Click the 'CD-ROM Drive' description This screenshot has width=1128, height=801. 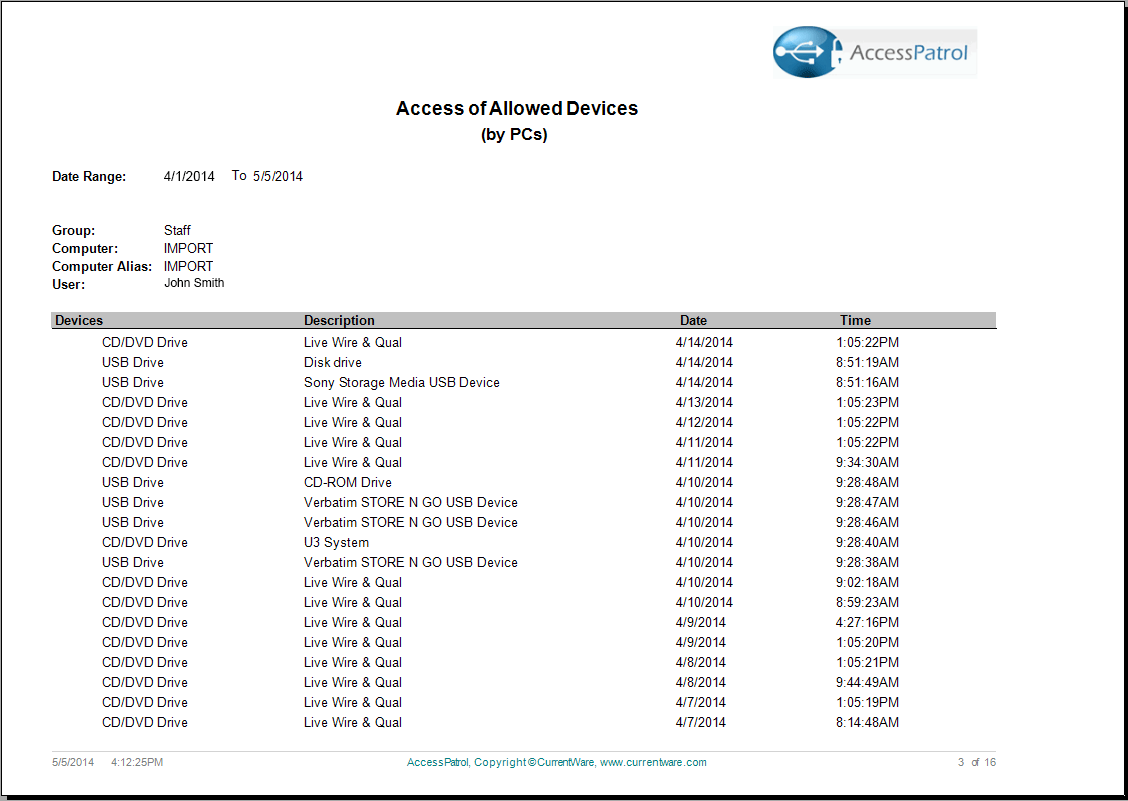click(x=347, y=482)
